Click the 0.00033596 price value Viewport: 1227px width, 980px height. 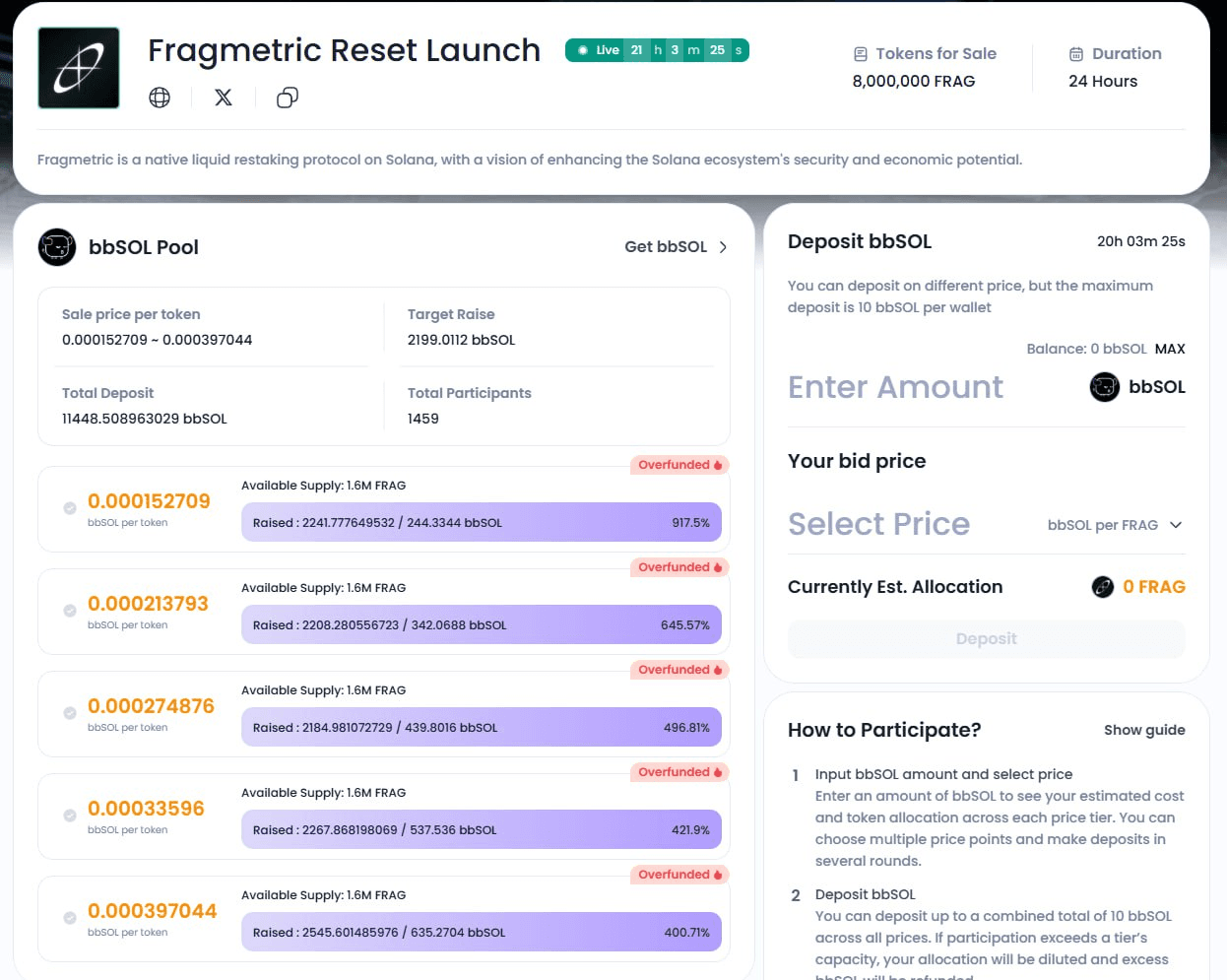[x=146, y=809]
